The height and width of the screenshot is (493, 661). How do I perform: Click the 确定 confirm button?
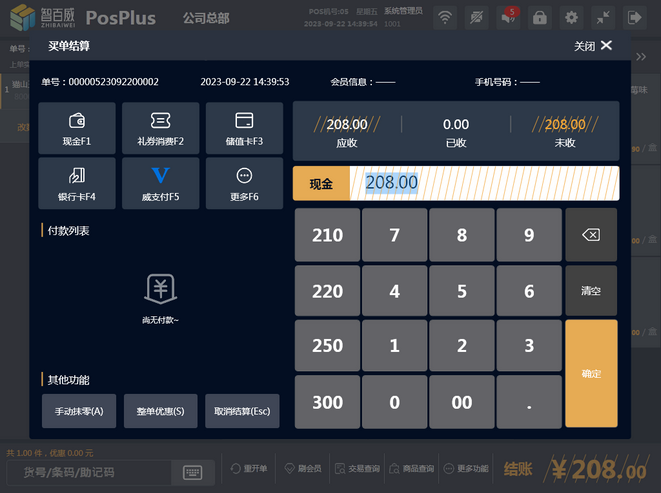click(x=591, y=373)
